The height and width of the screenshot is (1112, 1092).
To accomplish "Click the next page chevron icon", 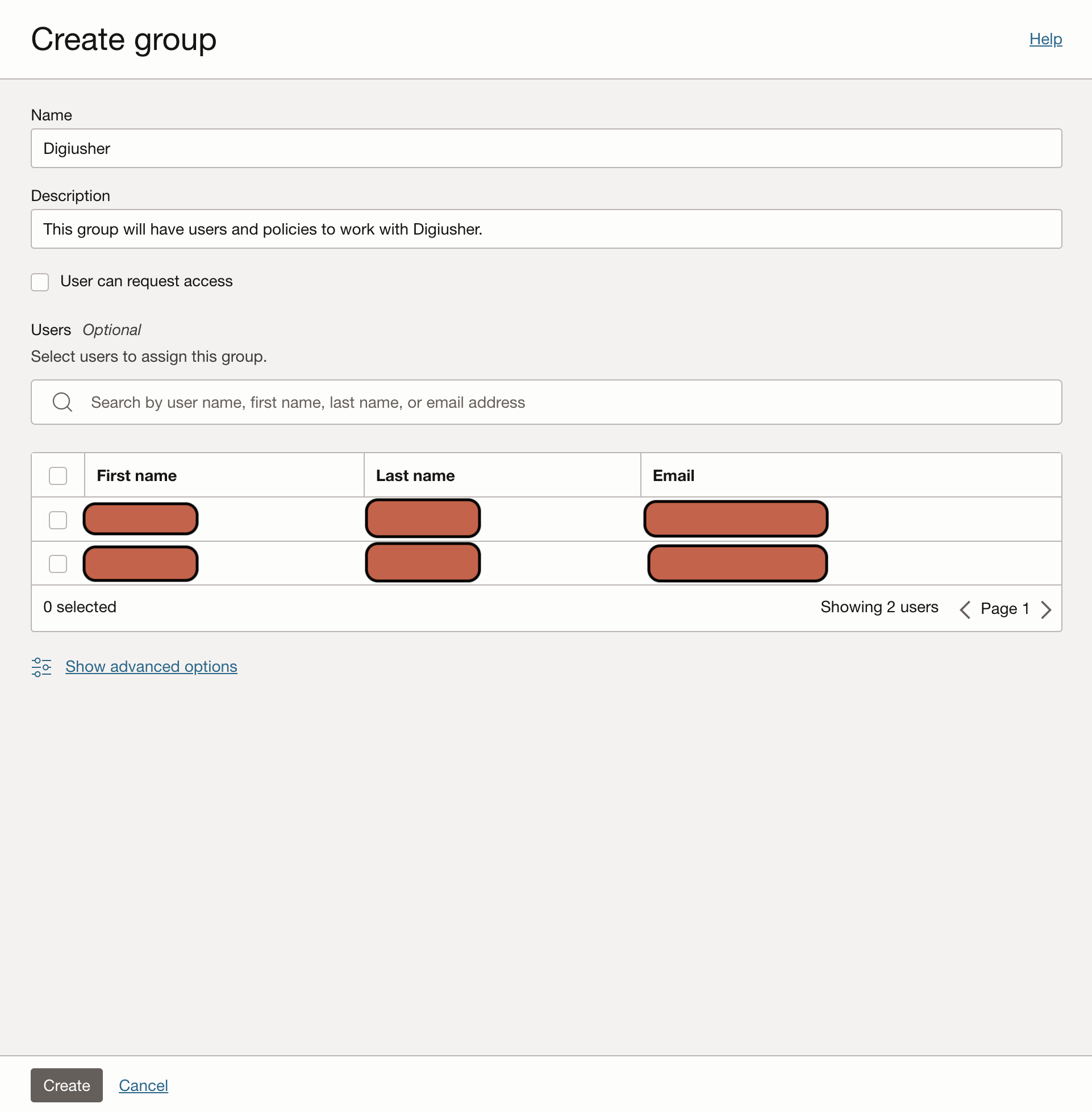I will tap(1048, 608).
